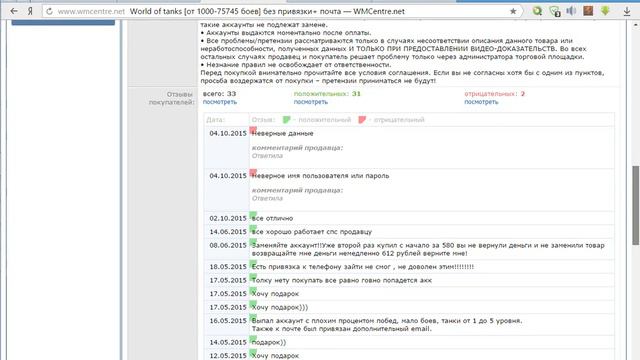
Task: Click green flag on 16.05.2015 review
Action: pos(253,317)
